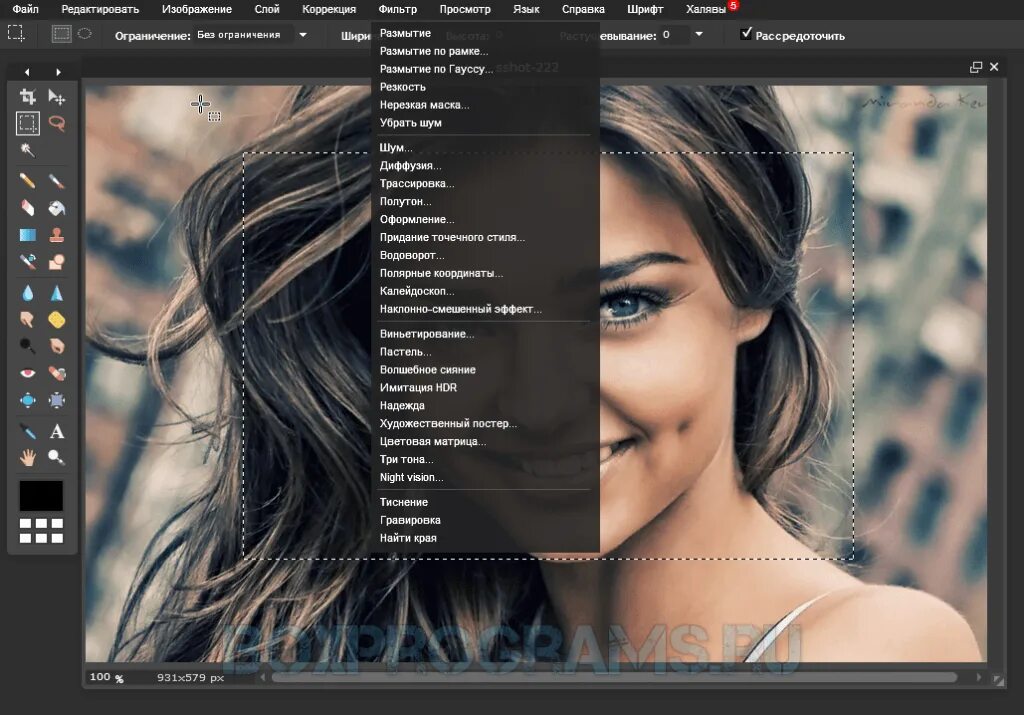Toggle the Рассредоточить checkbox
The image size is (1024, 715).
746,34
